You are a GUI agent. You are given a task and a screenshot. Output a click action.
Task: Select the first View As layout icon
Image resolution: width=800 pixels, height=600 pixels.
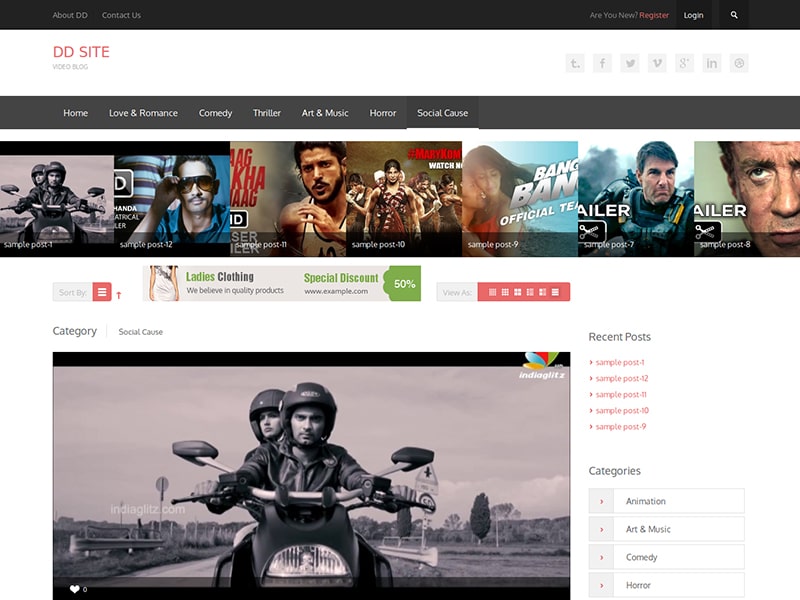pyautogui.click(x=492, y=292)
